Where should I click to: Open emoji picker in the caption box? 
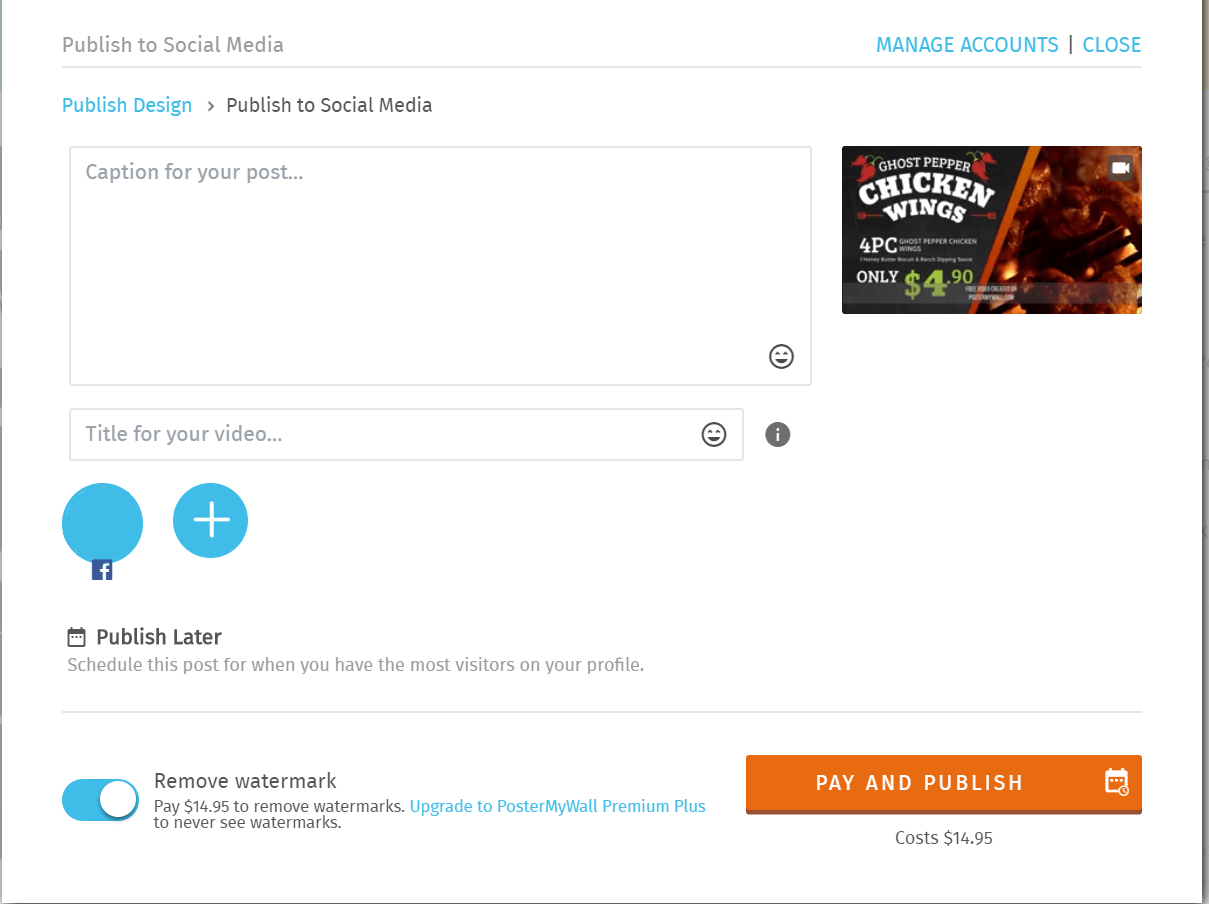point(781,356)
